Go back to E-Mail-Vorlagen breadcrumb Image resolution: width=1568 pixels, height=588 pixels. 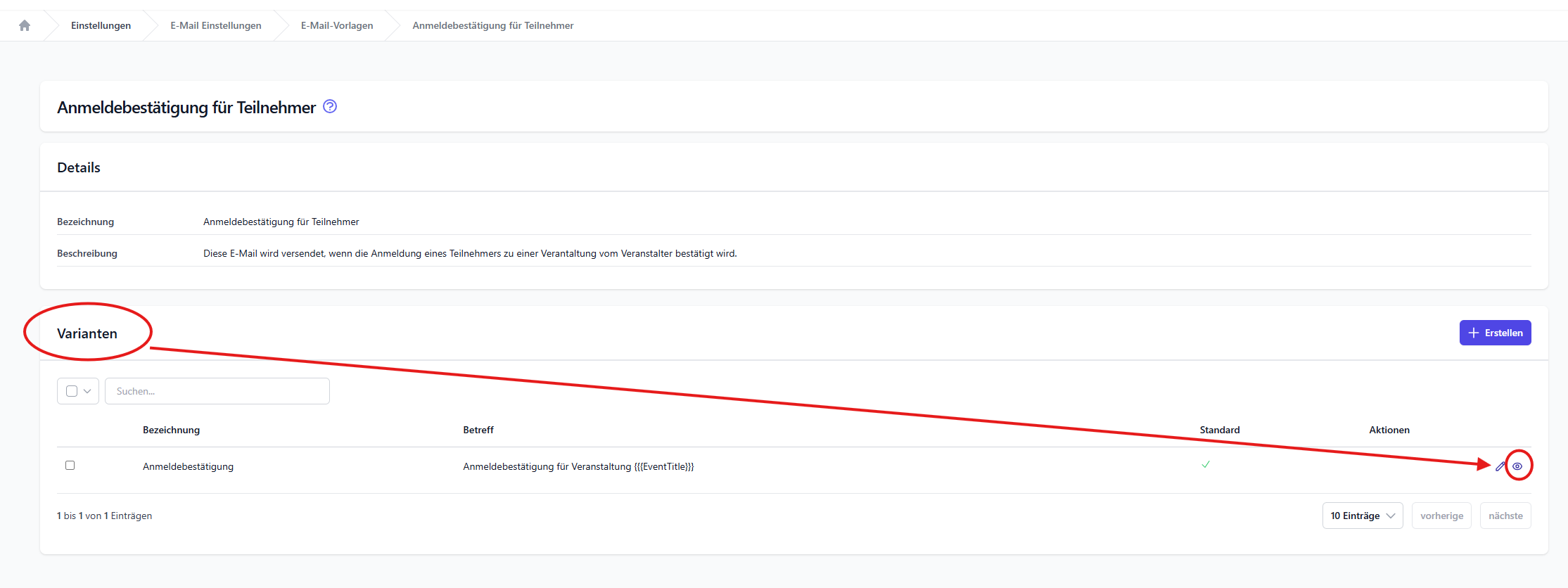pos(337,26)
